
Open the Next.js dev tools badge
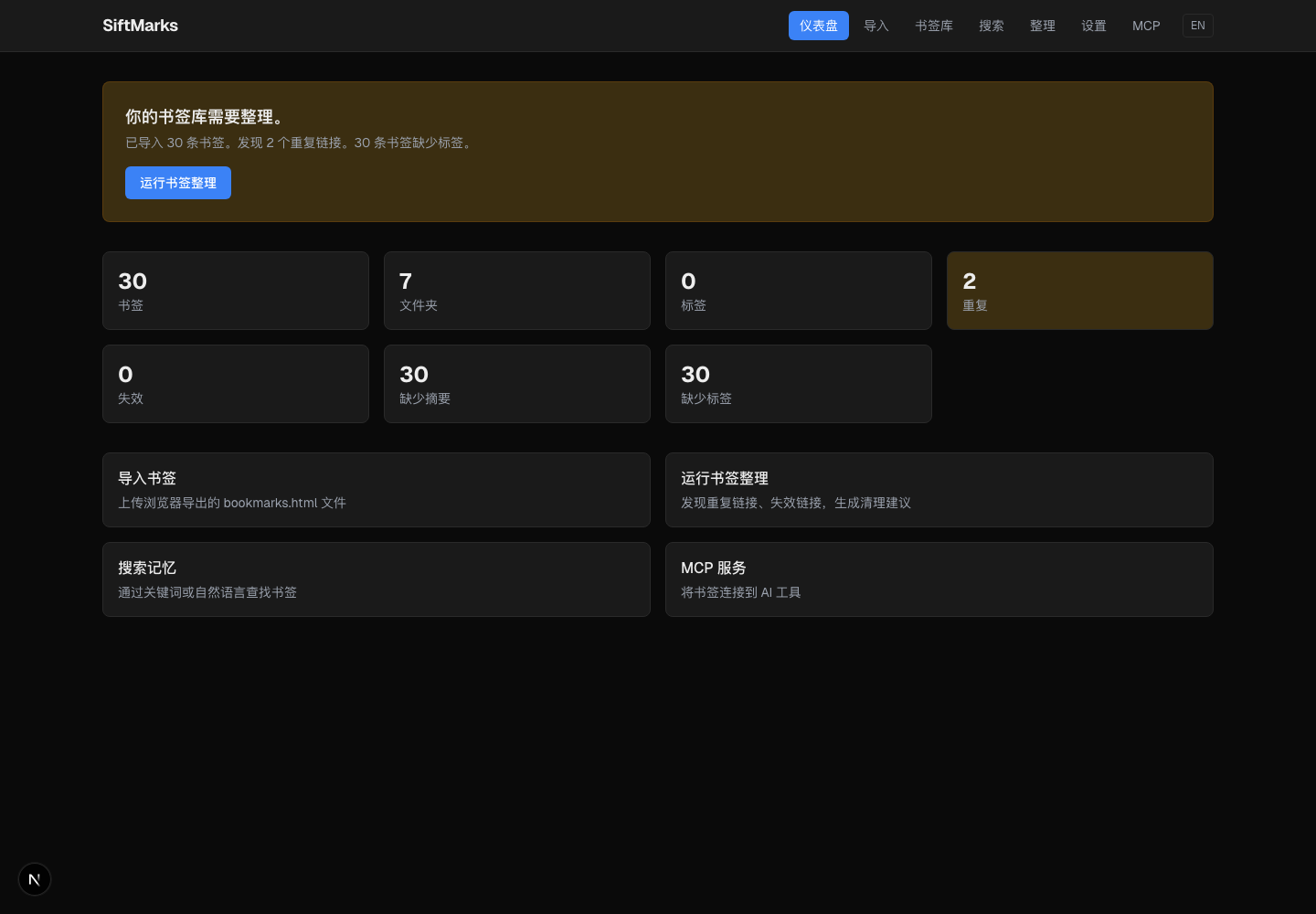tap(35, 879)
